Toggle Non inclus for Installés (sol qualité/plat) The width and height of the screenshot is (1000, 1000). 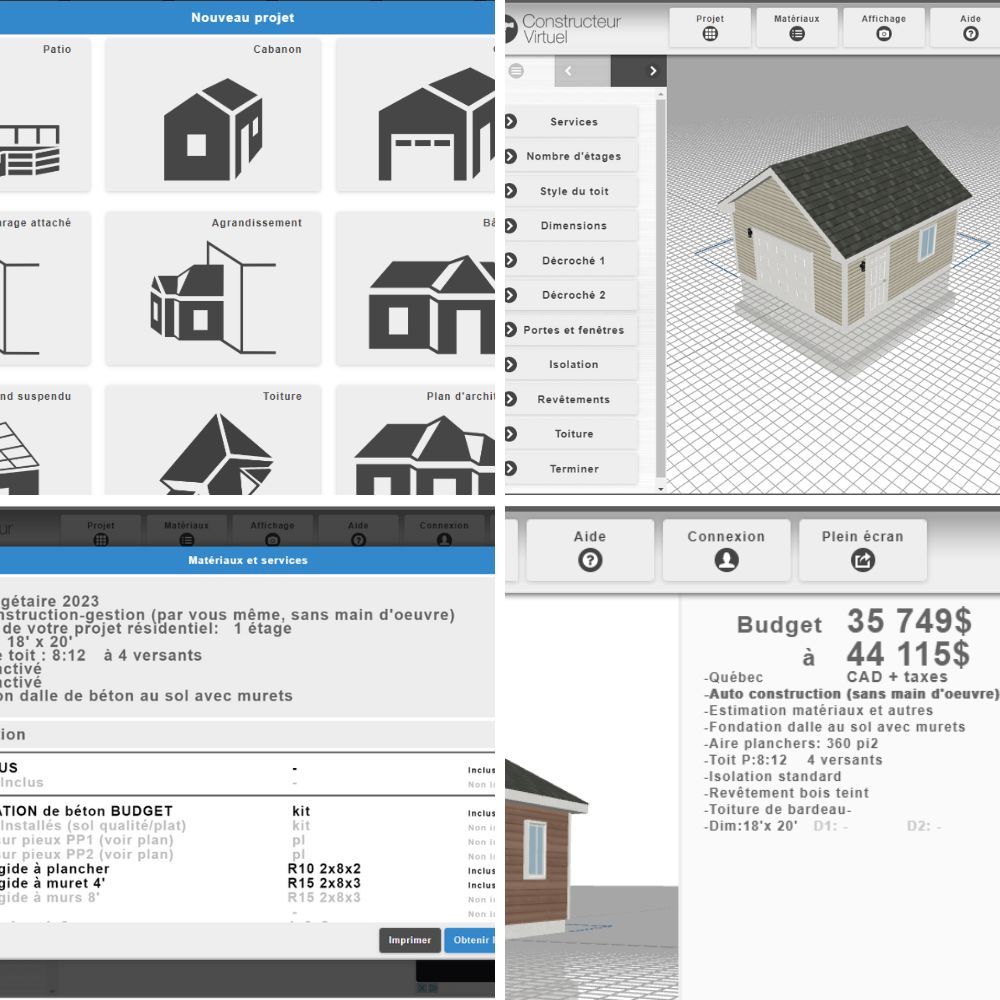(x=481, y=828)
